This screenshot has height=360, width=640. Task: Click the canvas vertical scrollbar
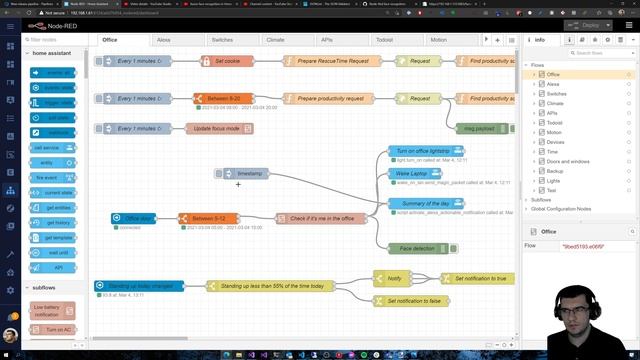(x=517, y=71)
